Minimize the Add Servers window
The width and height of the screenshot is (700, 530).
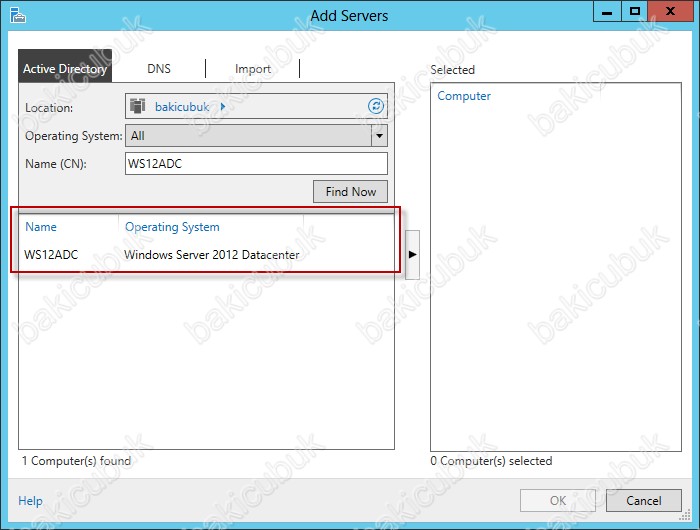coord(607,12)
